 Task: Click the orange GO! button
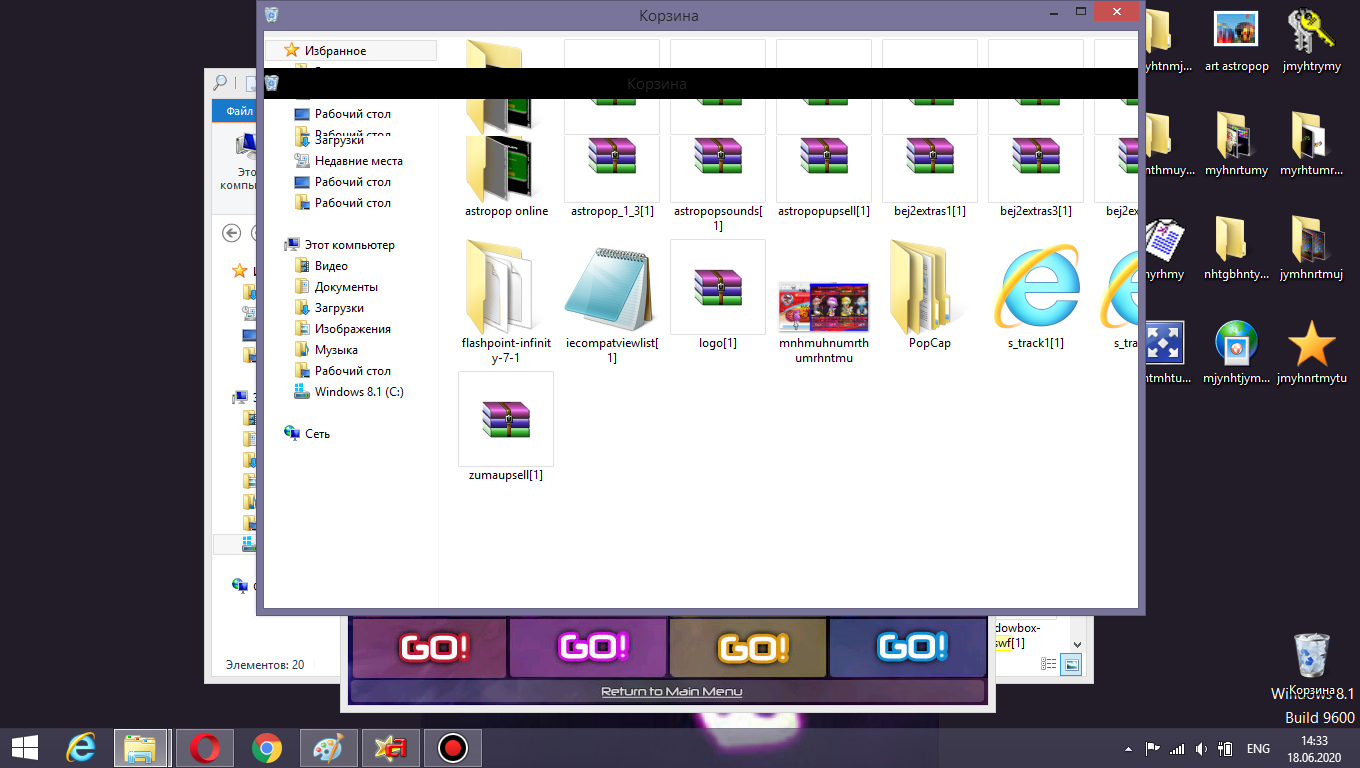pos(748,647)
